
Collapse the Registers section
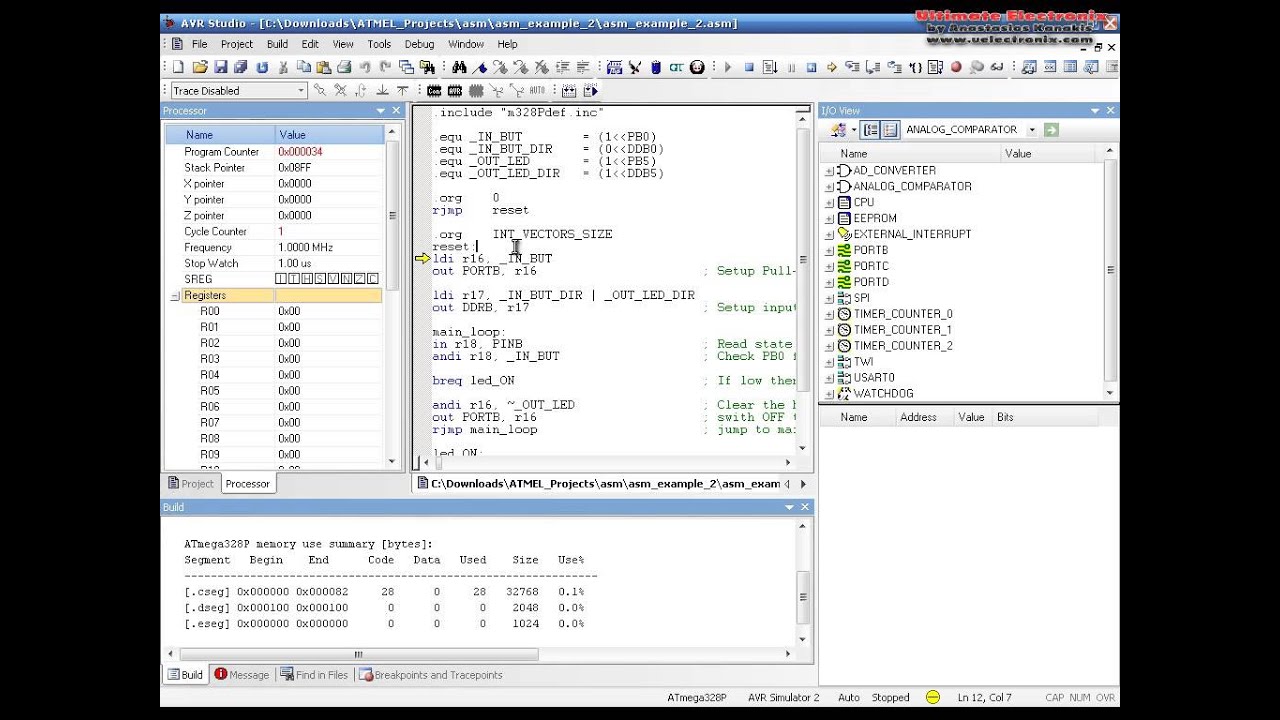click(175, 296)
